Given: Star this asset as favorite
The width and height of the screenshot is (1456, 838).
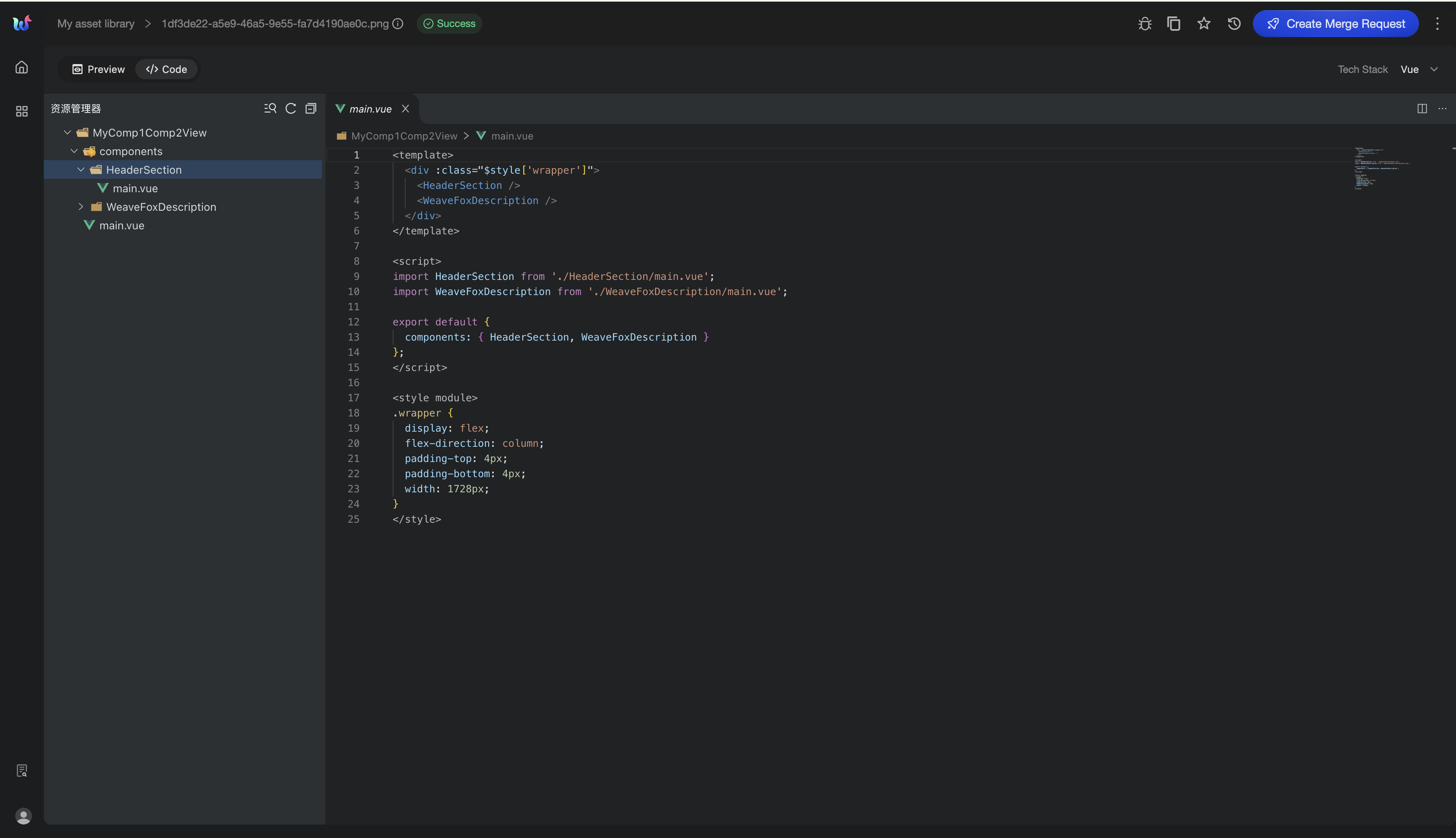Looking at the screenshot, I should click(1204, 24).
